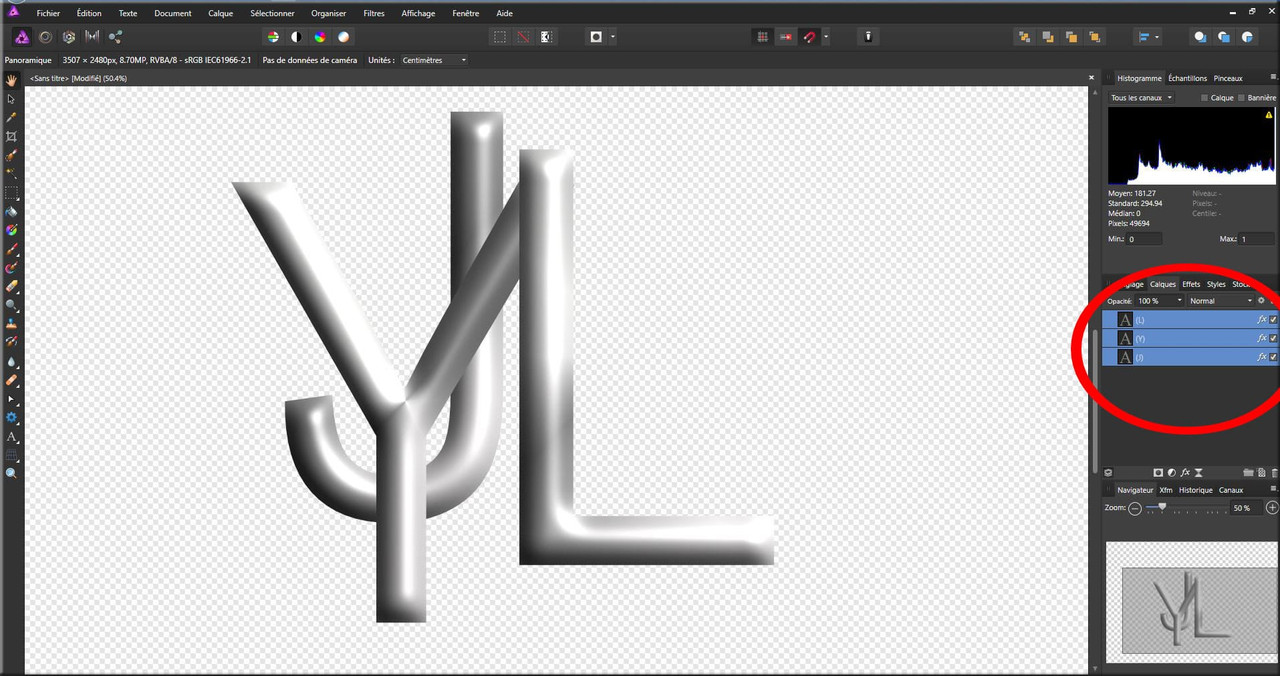Click the Max value field in Histogramme
This screenshot has height=676, width=1280.
tap(1257, 239)
